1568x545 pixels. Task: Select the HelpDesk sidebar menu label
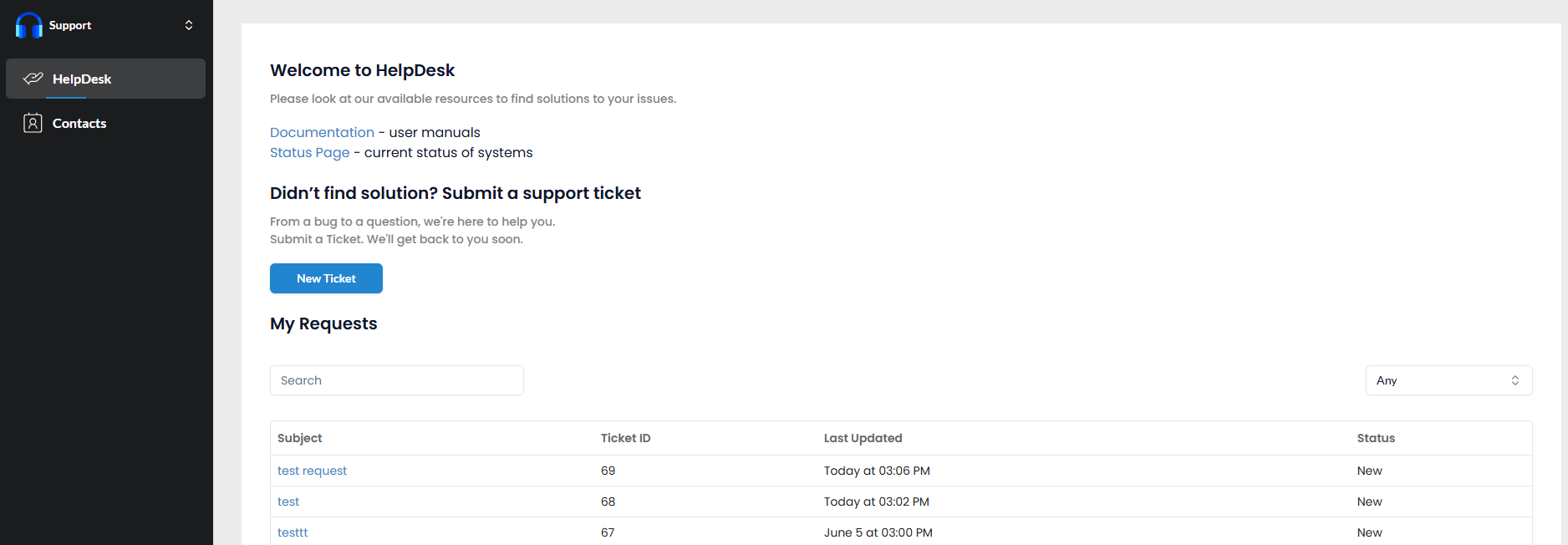[82, 79]
